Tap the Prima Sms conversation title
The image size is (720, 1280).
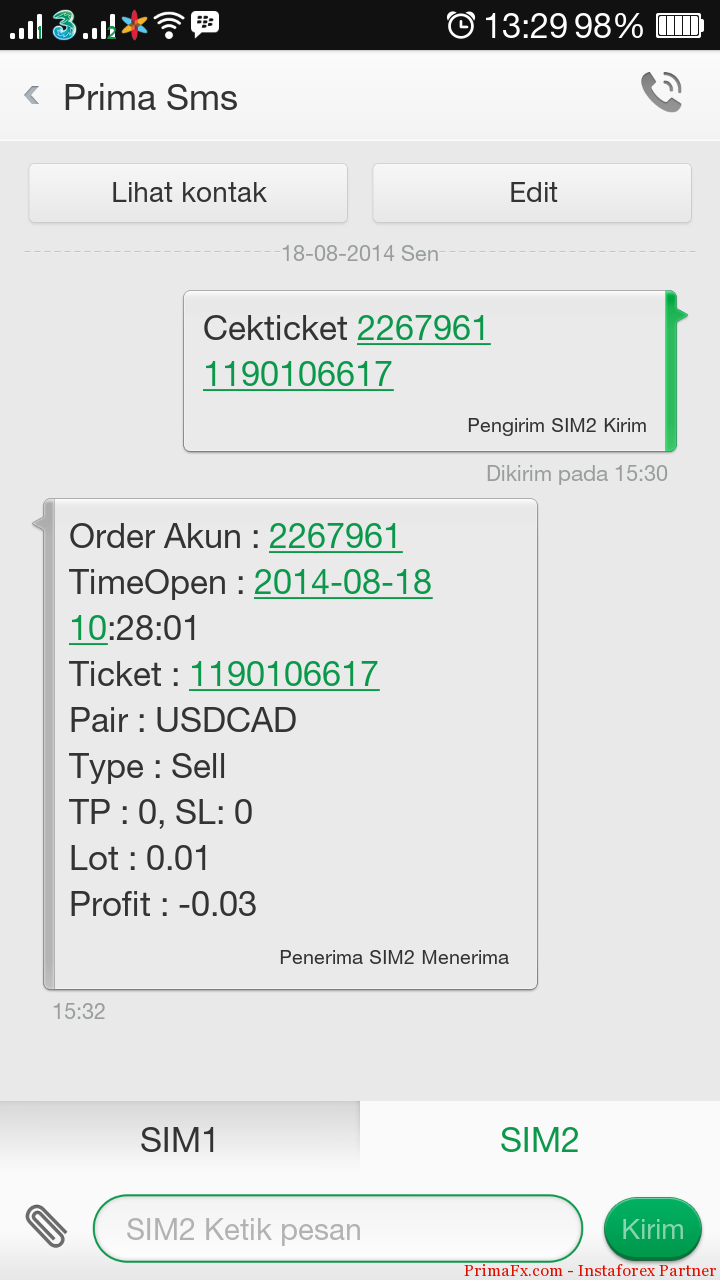(x=150, y=98)
